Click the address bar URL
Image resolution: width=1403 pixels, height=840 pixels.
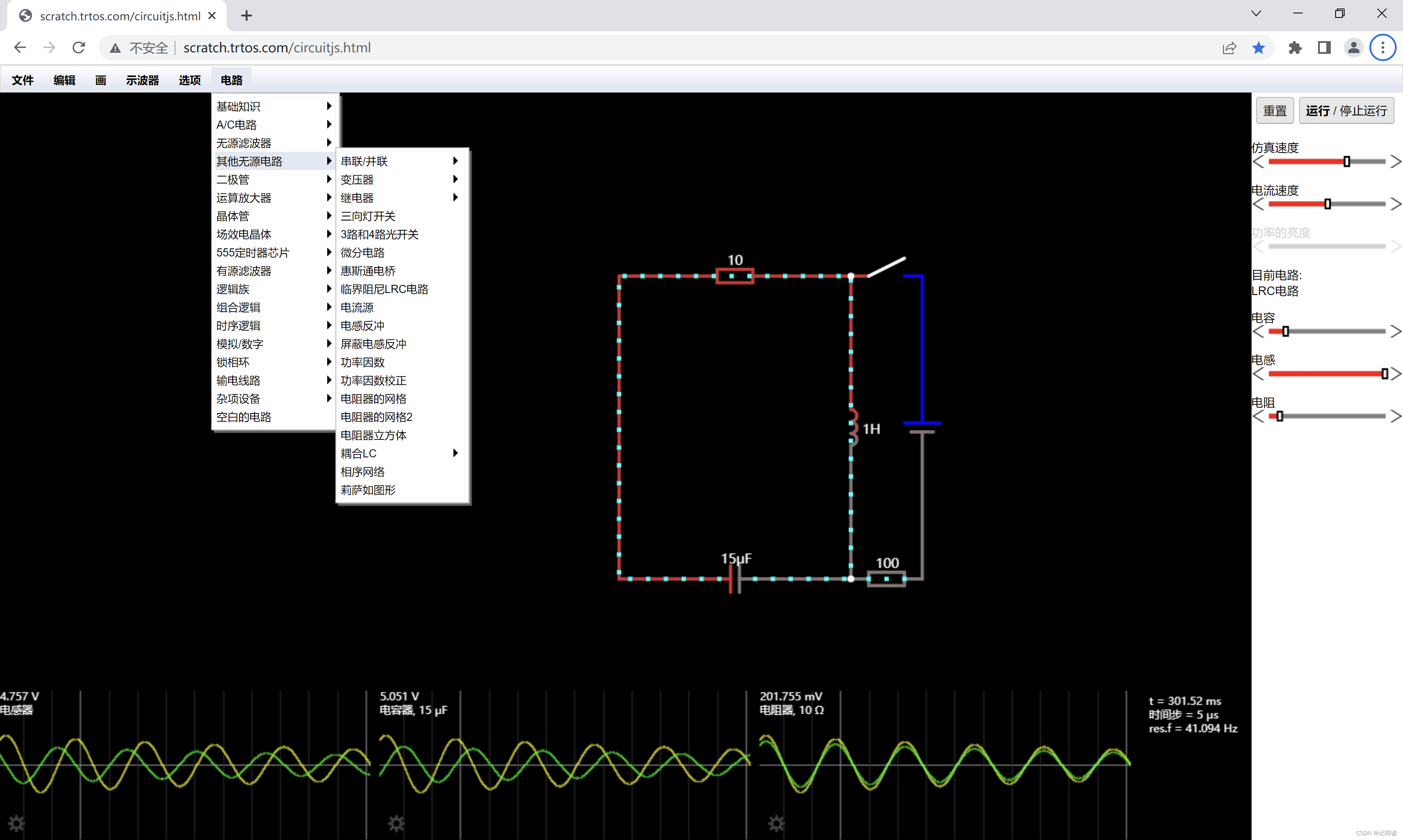tap(277, 47)
